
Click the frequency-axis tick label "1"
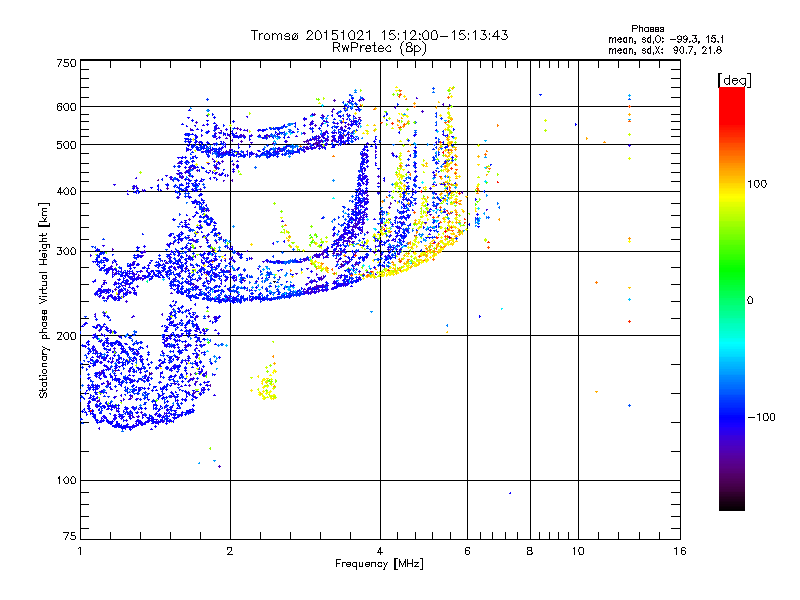80,551
